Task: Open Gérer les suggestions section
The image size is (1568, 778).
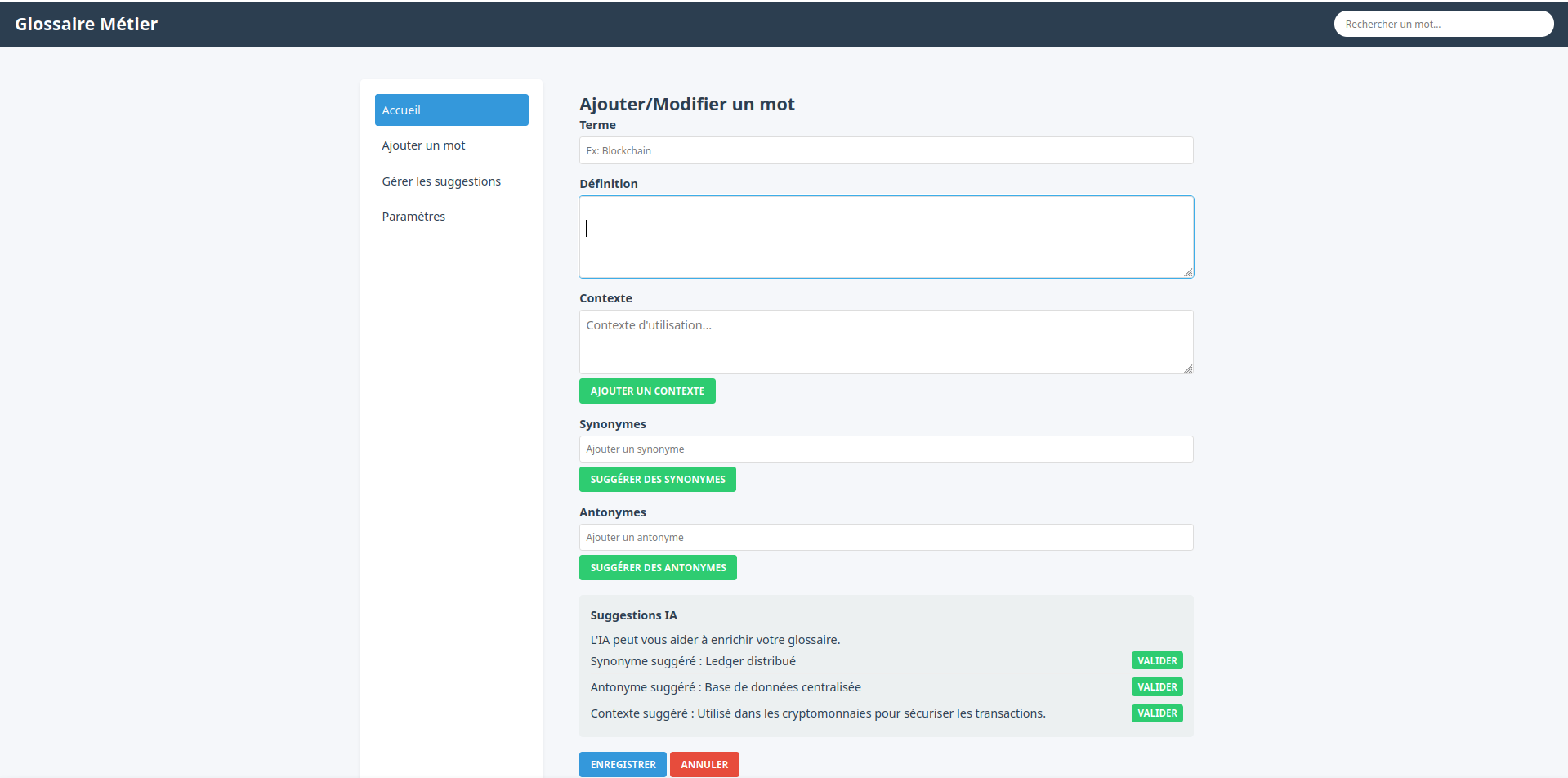Action: pyautogui.click(x=441, y=181)
